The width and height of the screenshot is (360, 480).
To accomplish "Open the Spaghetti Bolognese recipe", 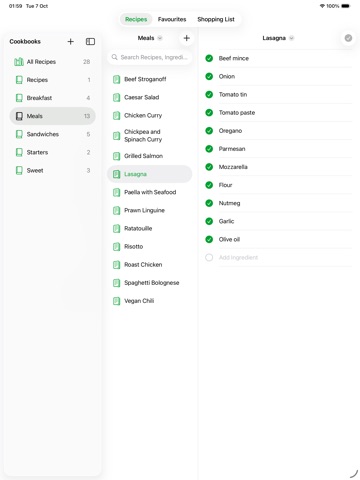I will pos(150,283).
